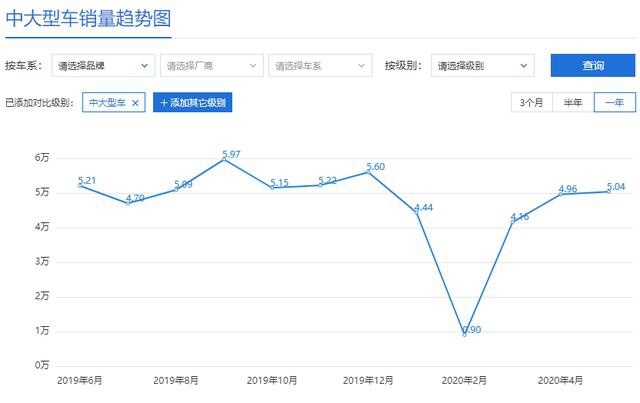This screenshot has height=403, width=640.
Task: Click the 5.09 data point
Action: click(x=176, y=189)
